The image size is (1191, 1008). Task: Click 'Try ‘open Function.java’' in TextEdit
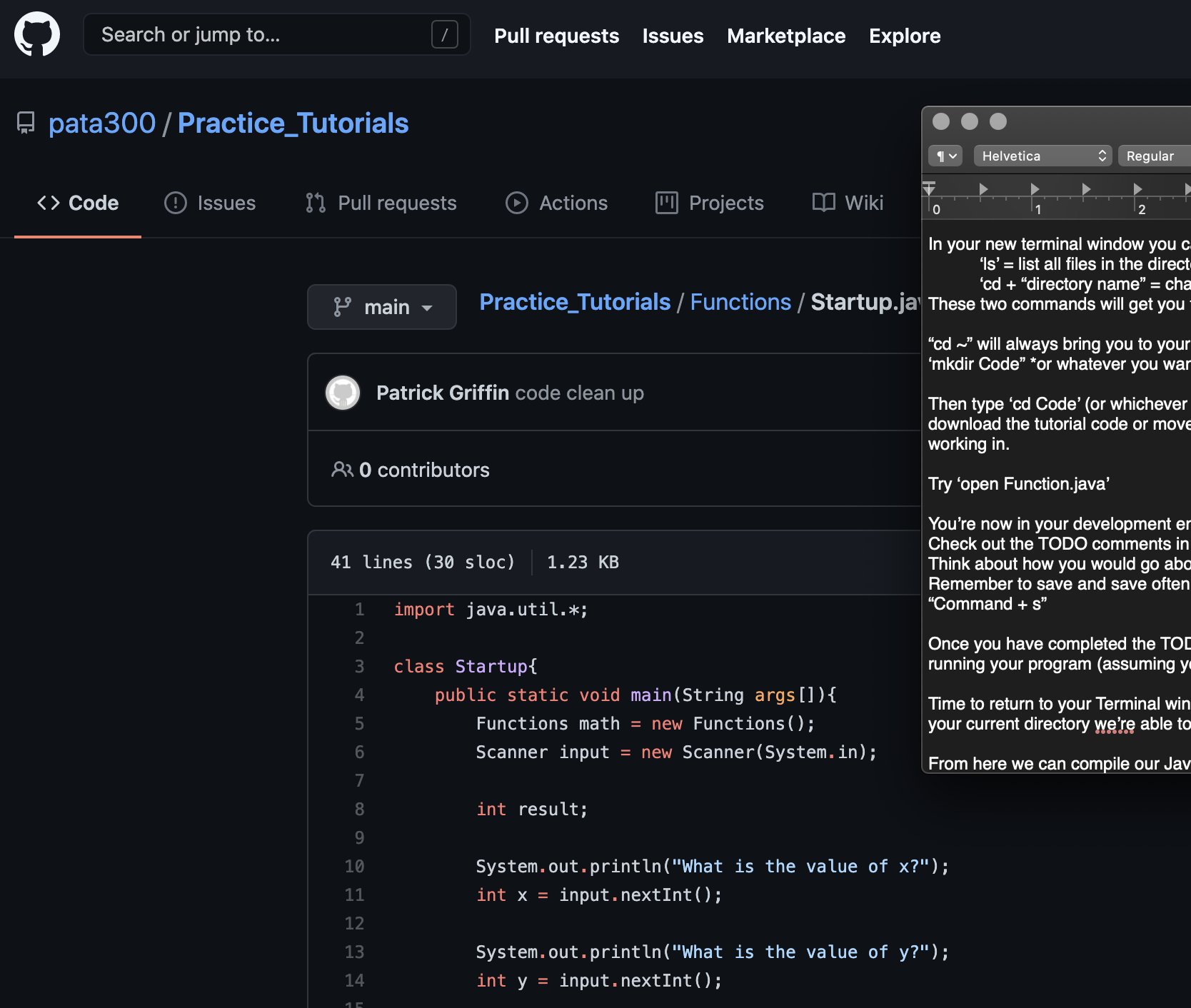click(1019, 484)
